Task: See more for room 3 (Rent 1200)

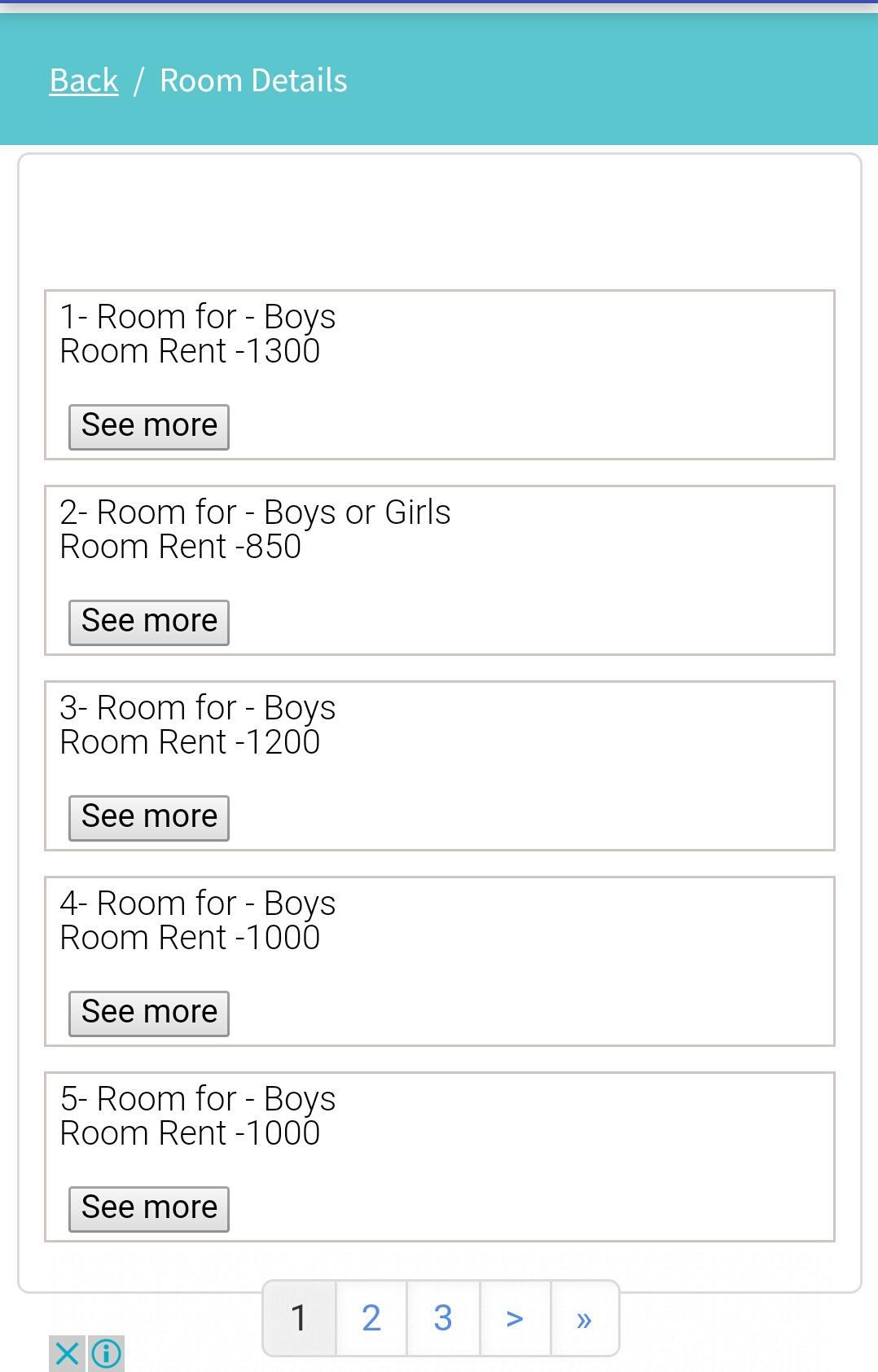Action: [x=149, y=817]
